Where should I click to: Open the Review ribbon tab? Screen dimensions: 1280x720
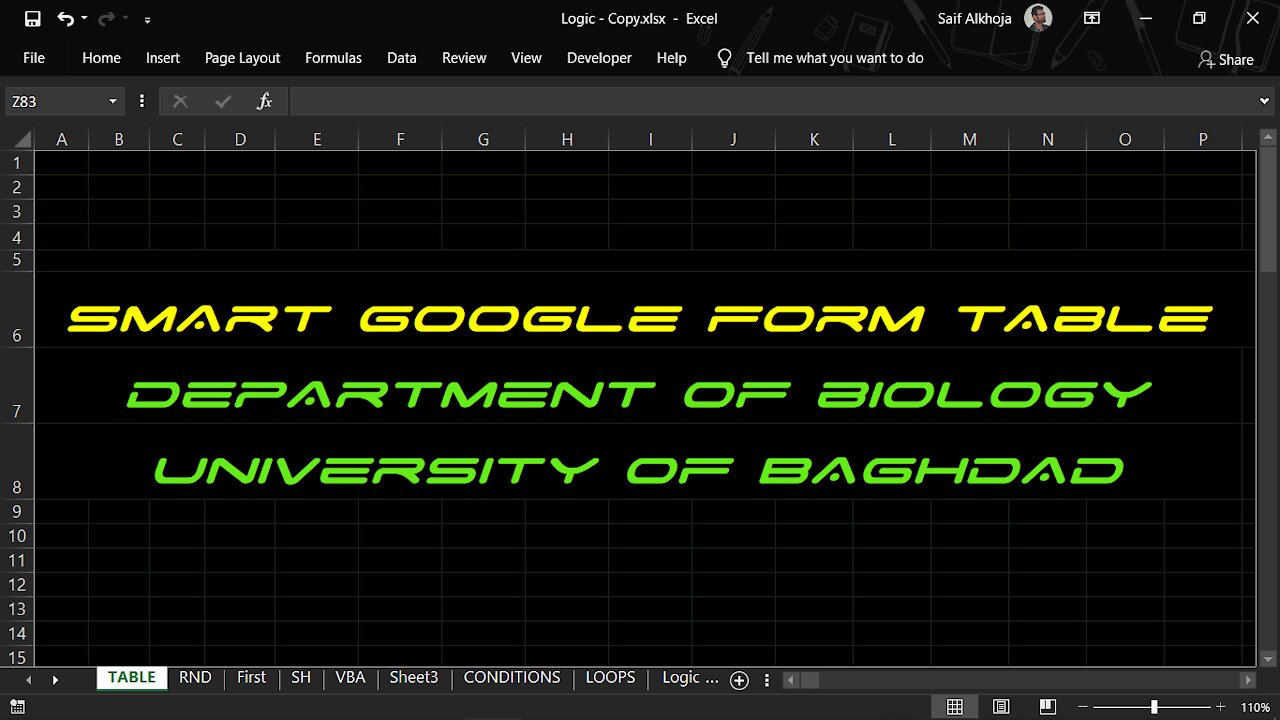pyautogui.click(x=464, y=58)
